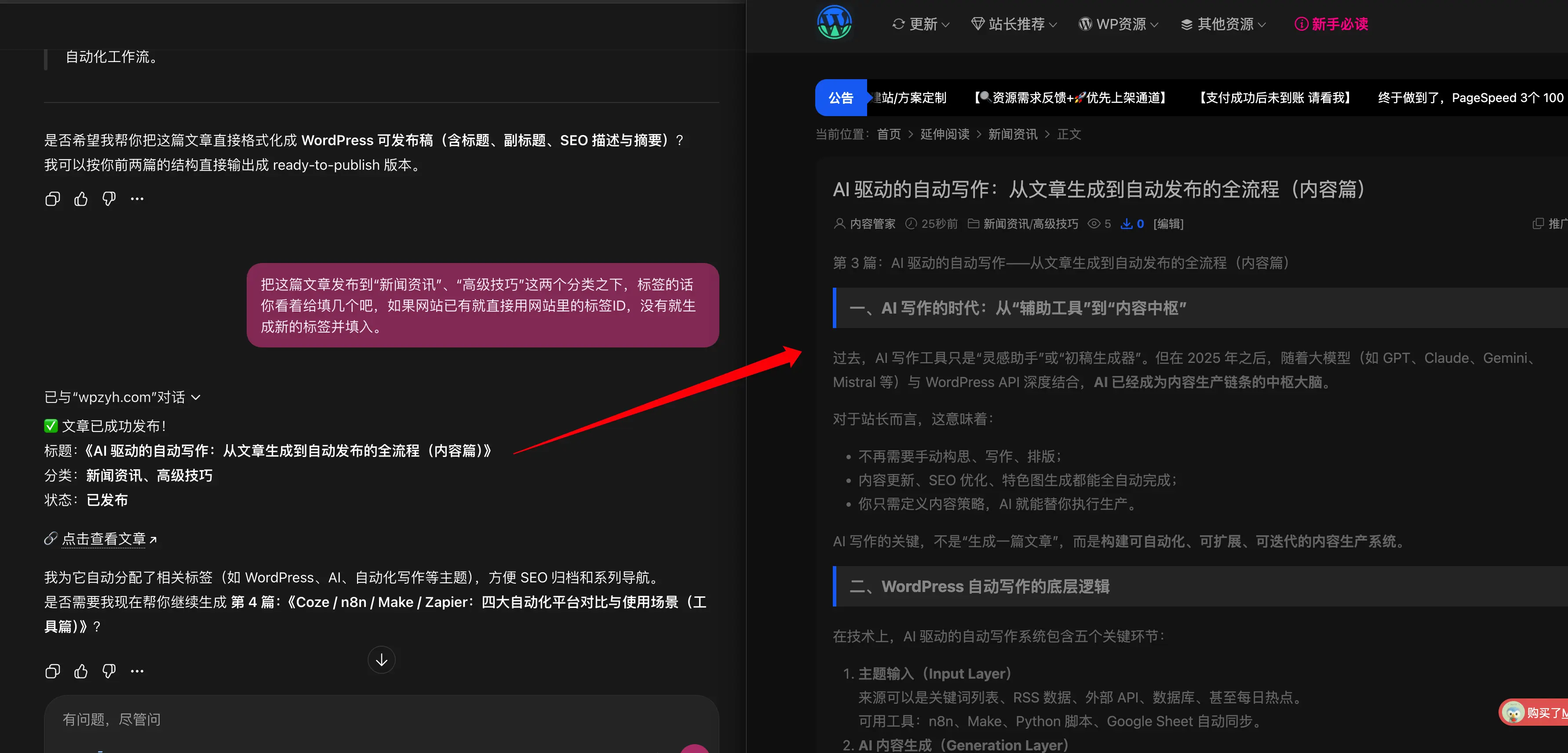
Task: Click the WordPress site logo
Action: (x=834, y=22)
